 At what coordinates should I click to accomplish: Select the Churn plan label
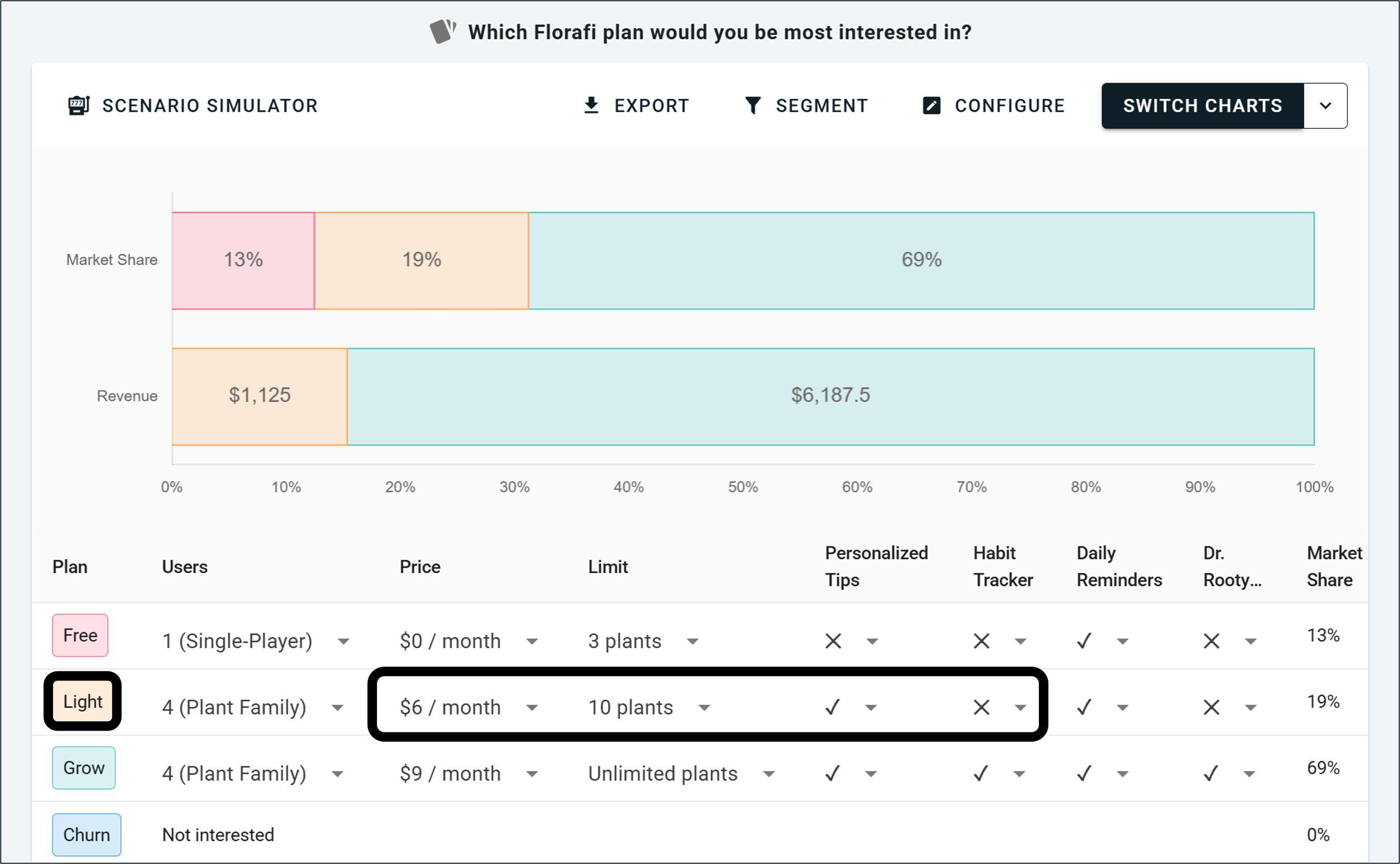[x=86, y=834]
